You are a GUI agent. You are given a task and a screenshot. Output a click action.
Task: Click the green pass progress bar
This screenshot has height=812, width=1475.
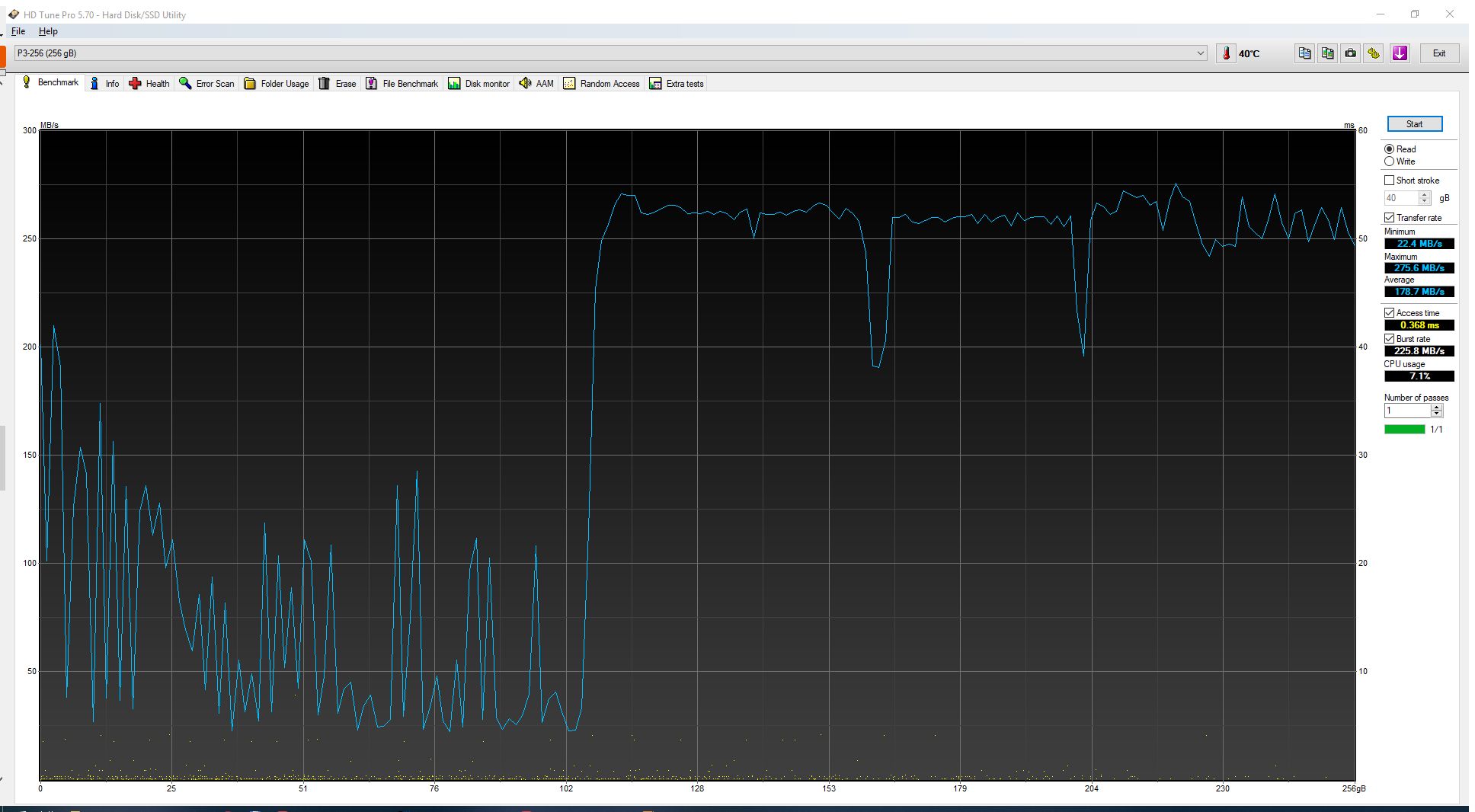click(1405, 430)
